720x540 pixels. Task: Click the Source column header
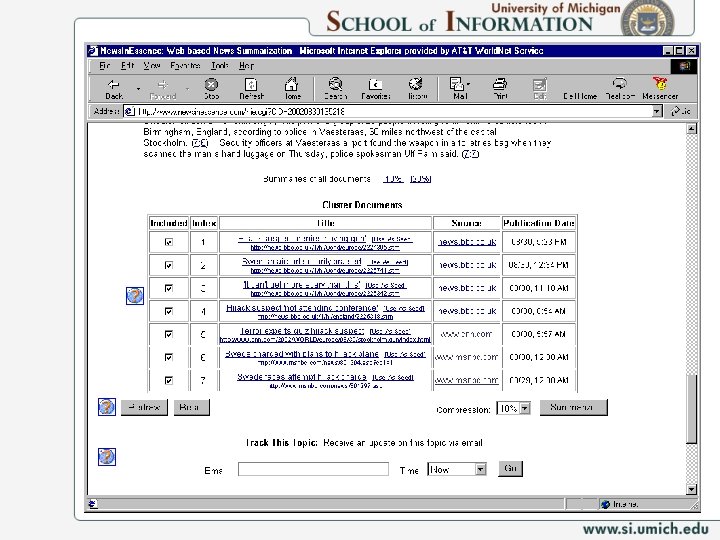[x=466, y=223]
